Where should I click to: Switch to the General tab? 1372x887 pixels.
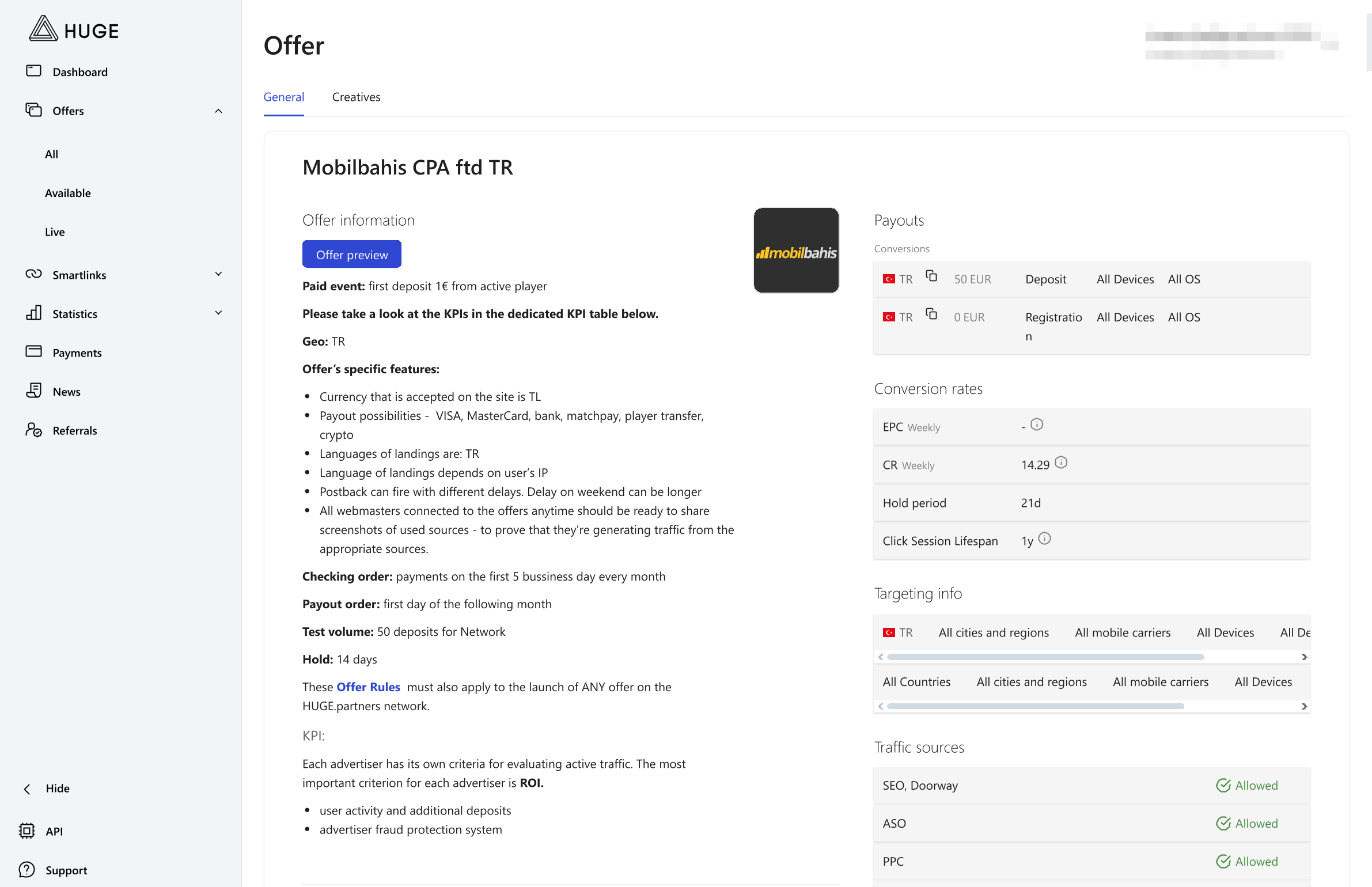[x=284, y=97]
